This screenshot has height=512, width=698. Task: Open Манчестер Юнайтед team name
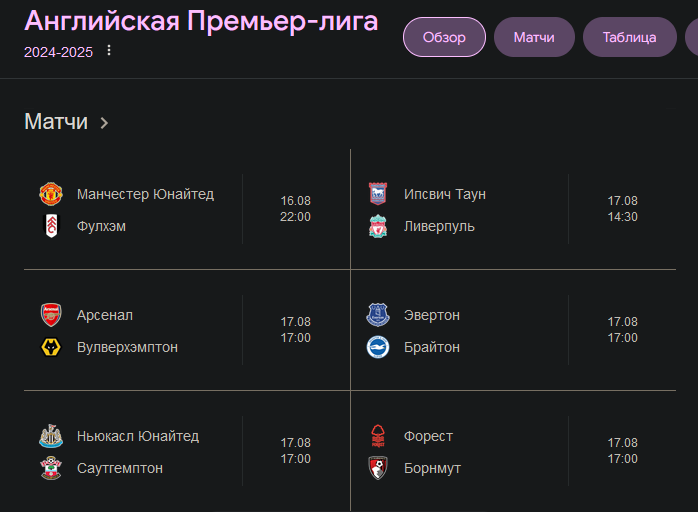pos(146,194)
